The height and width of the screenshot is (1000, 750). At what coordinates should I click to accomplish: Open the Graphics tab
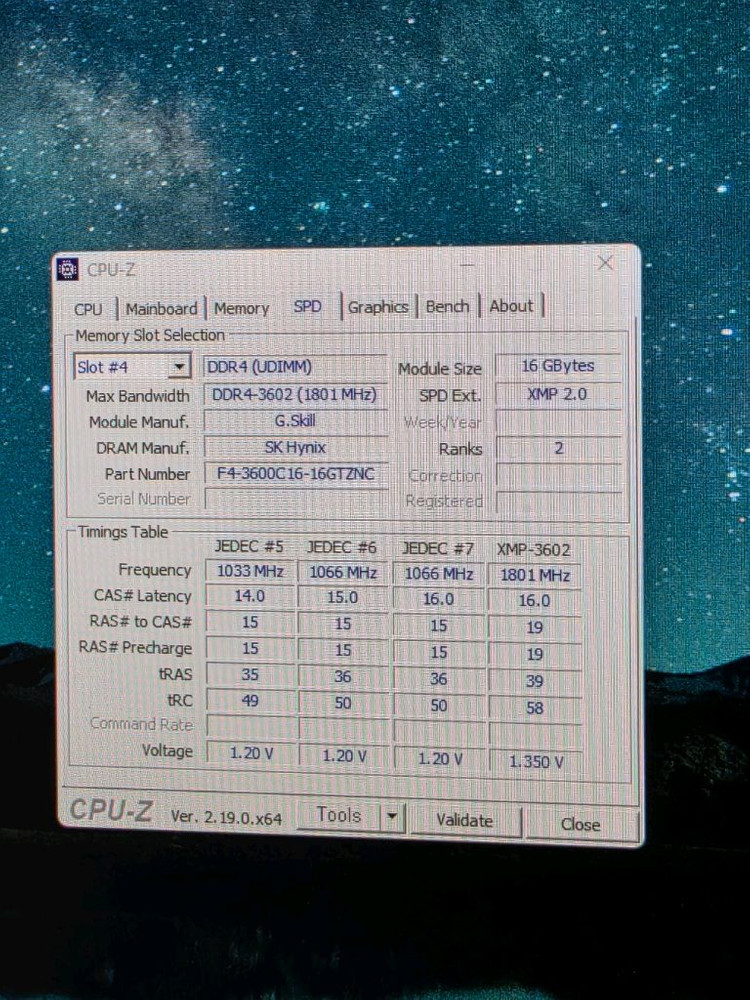pyautogui.click(x=378, y=307)
